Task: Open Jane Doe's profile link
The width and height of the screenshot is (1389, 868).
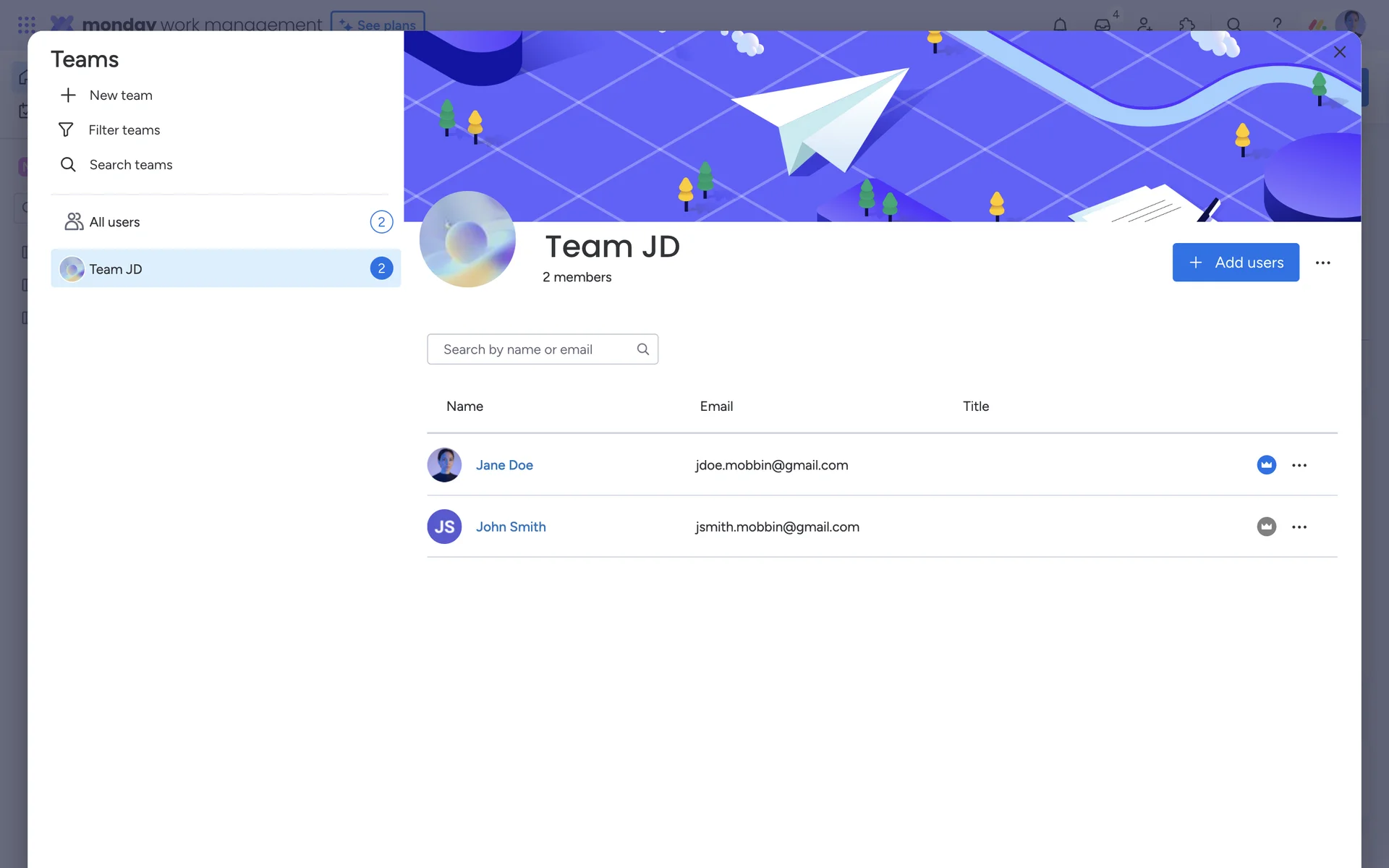Action: [x=504, y=465]
